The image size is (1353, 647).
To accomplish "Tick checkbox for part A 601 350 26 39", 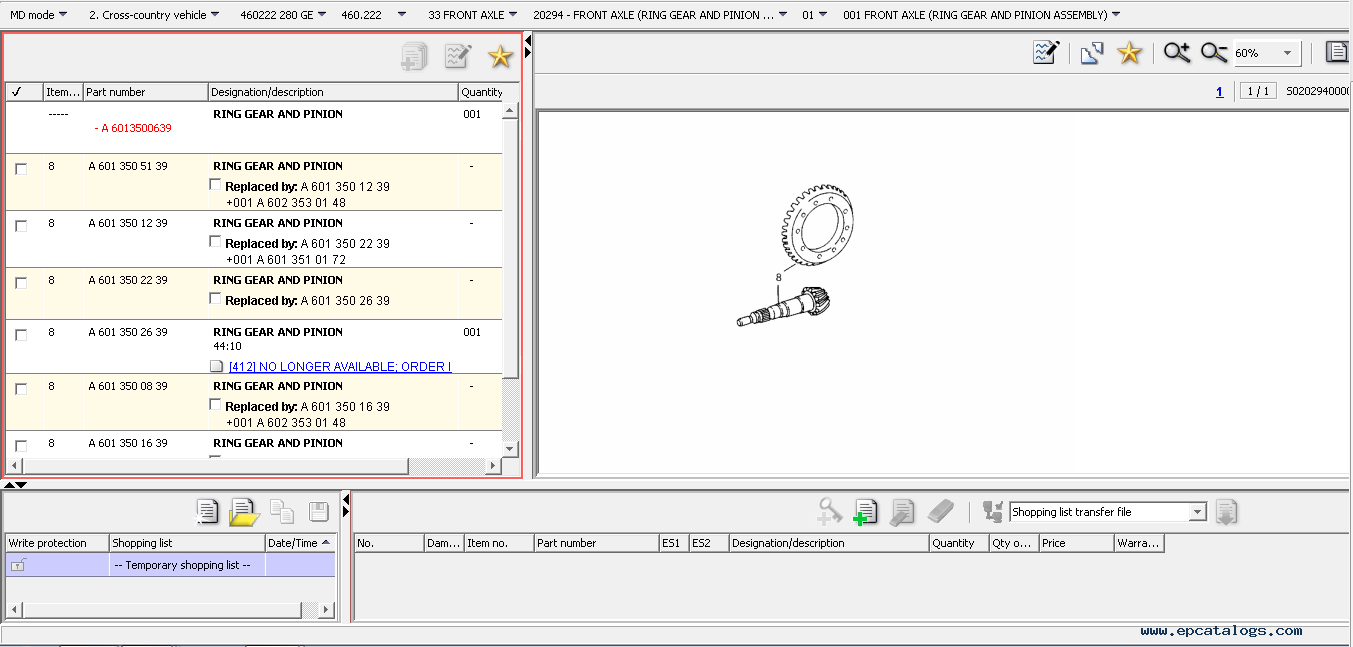I will coord(21,335).
